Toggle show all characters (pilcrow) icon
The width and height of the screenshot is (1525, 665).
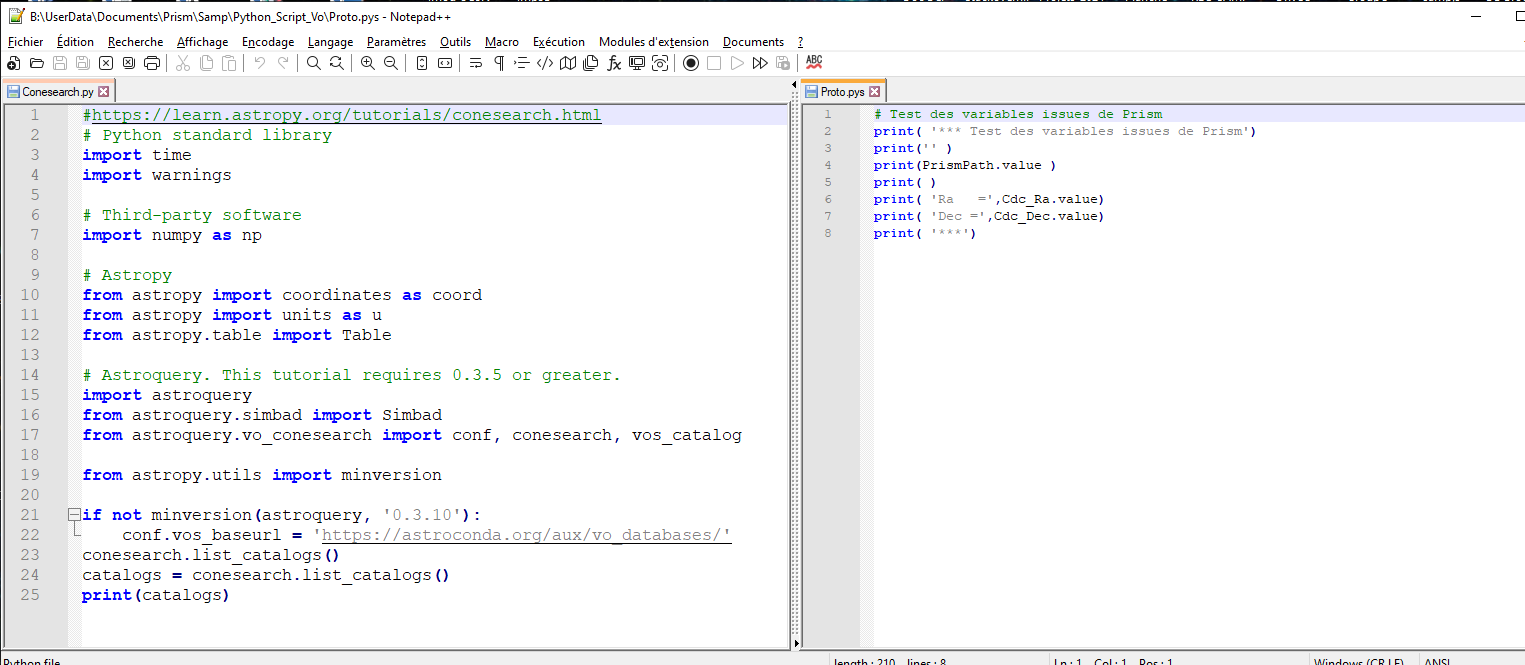click(498, 63)
